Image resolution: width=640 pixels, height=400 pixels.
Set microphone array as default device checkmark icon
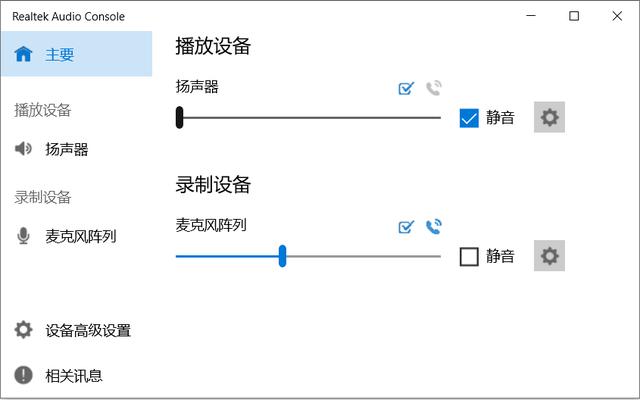click(x=406, y=227)
